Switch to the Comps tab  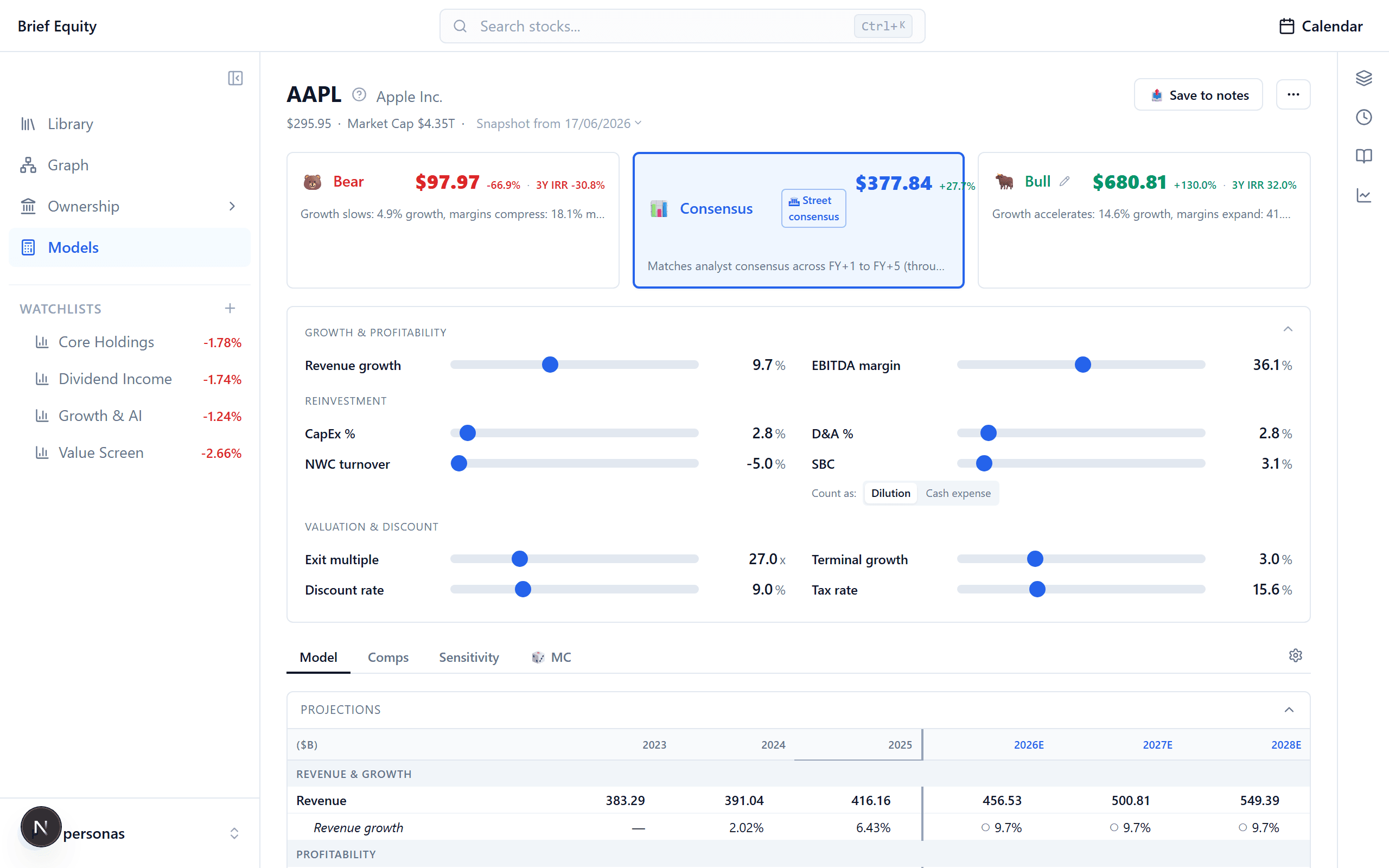(388, 658)
